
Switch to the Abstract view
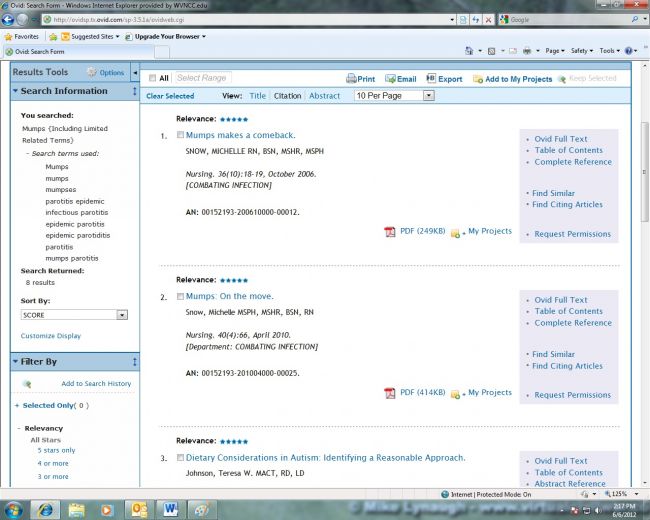point(324,96)
